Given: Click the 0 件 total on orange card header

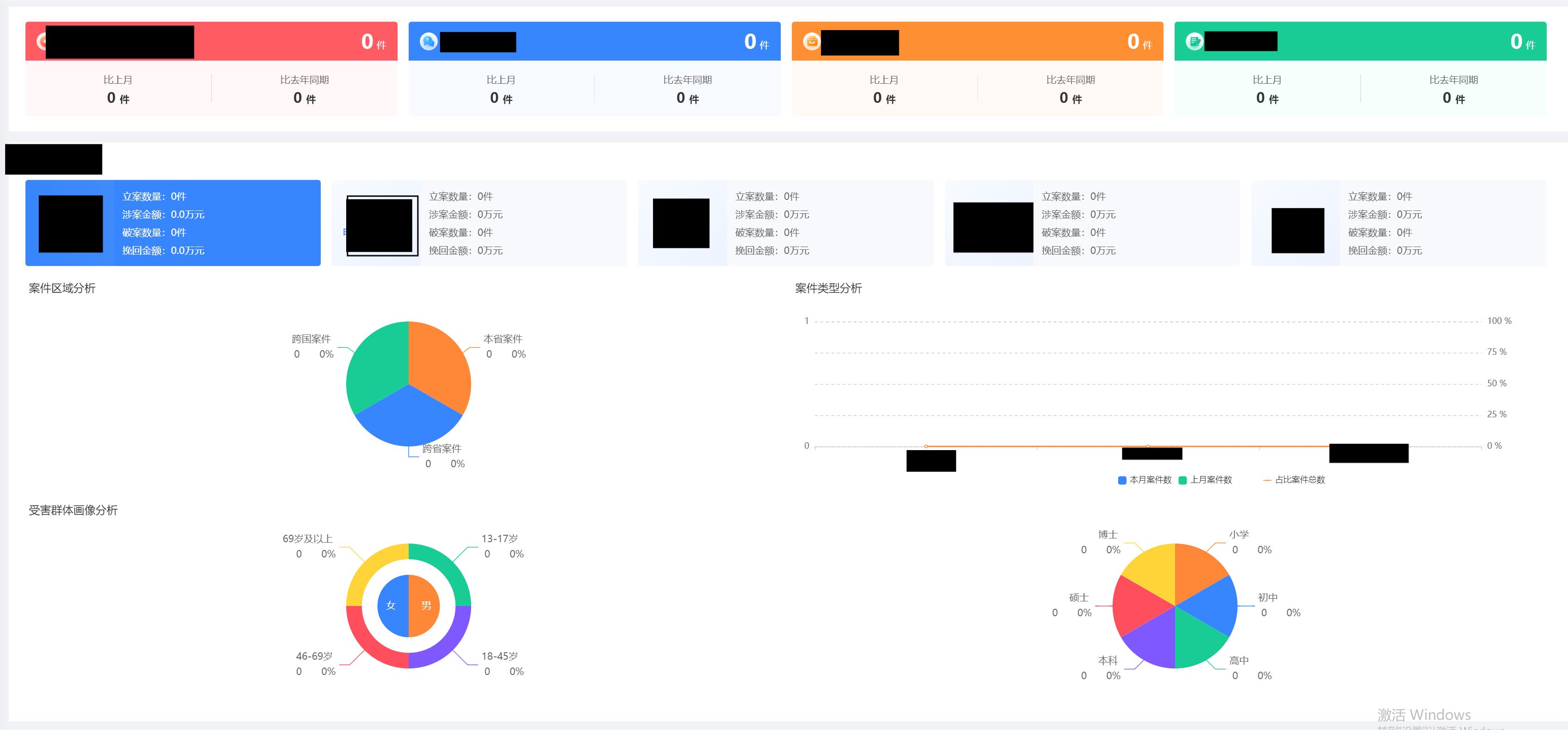Looking at the screenshot, I should 1139,42.
